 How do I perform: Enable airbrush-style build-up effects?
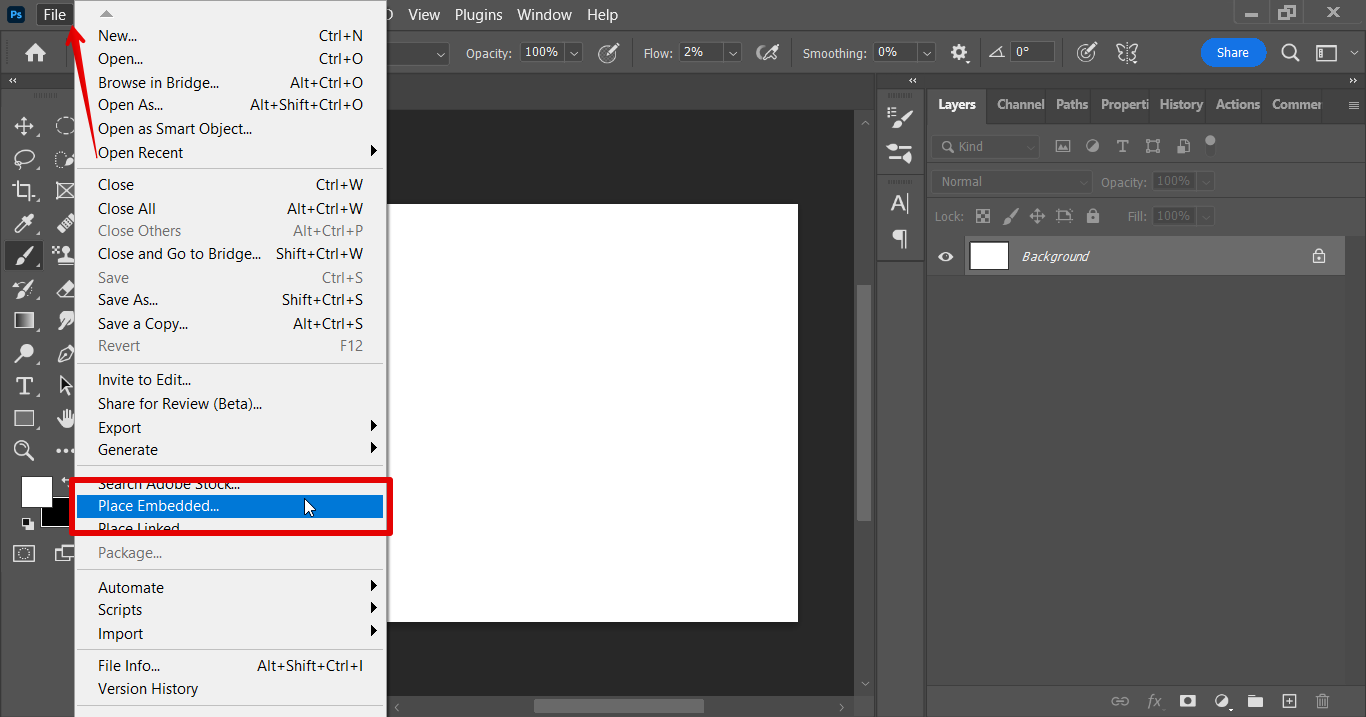tap(767, 53)
